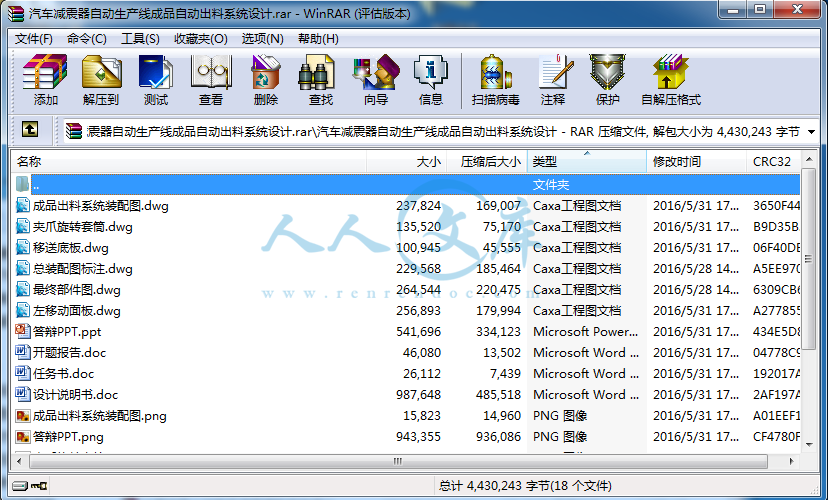Screen dimensions: 828x500
Task: Click the 查看 (View) toolbar icon
Action: (x=211, y=71)
